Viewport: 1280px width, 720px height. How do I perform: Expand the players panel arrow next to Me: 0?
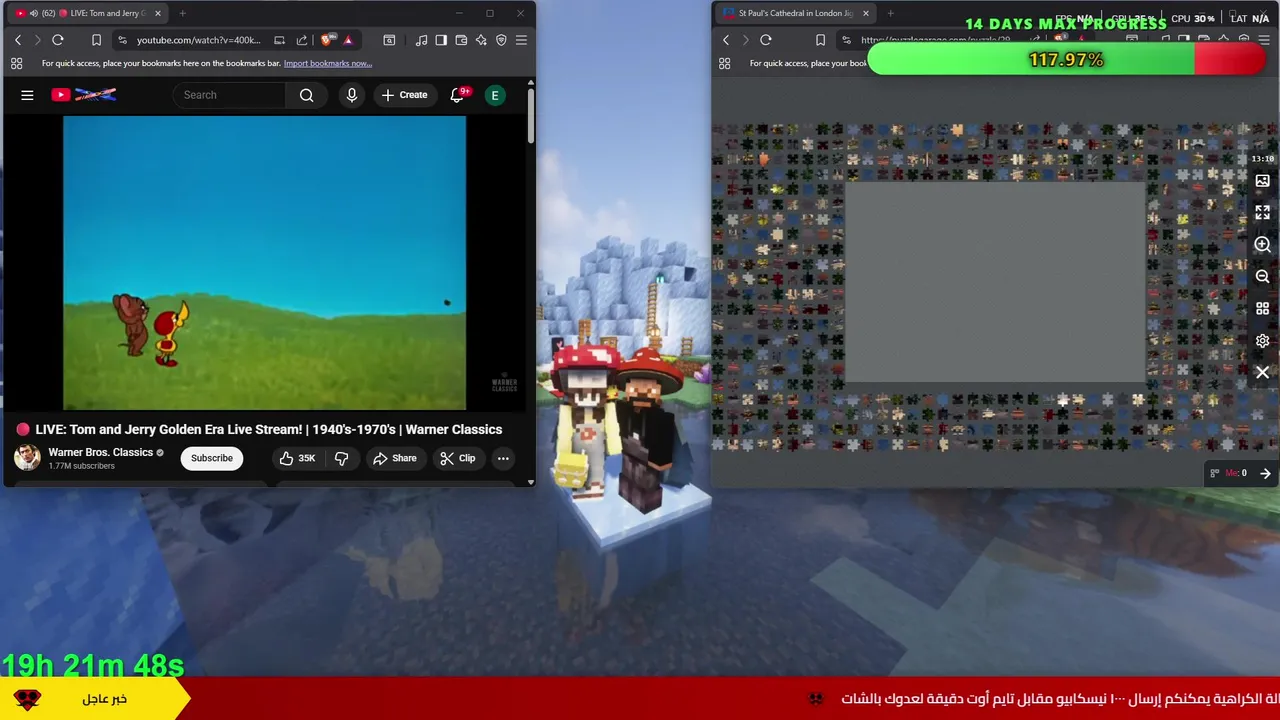tap(1265, 473)
